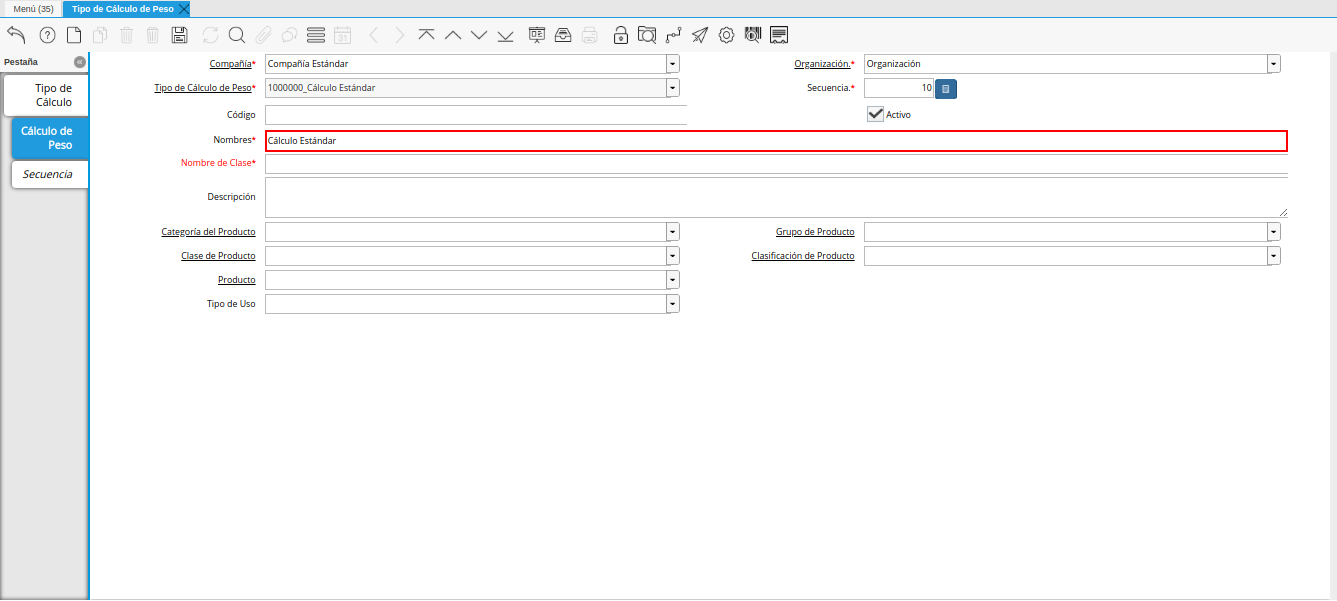The width and height of the screenshot is (1337, 601).
Task: Click the Clase de Producto label link
Action: [218, 256]
